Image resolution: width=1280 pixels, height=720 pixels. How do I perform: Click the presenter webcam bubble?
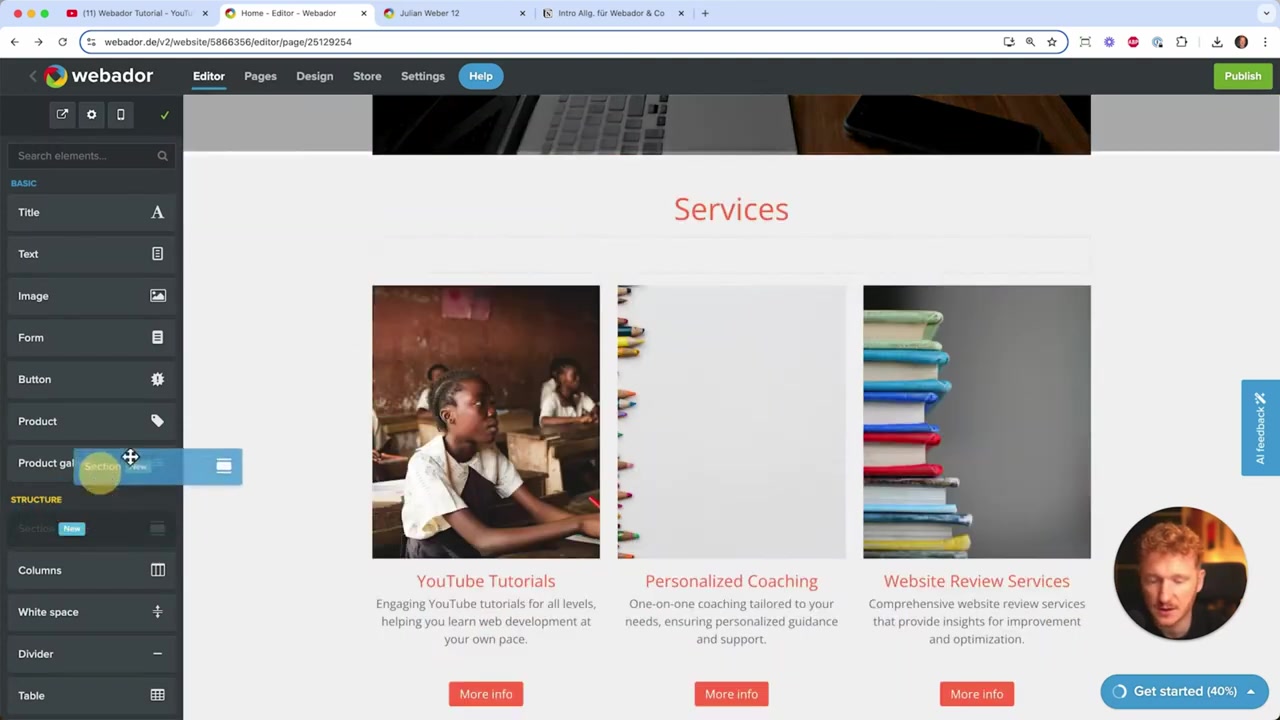tap(1180, 573)
